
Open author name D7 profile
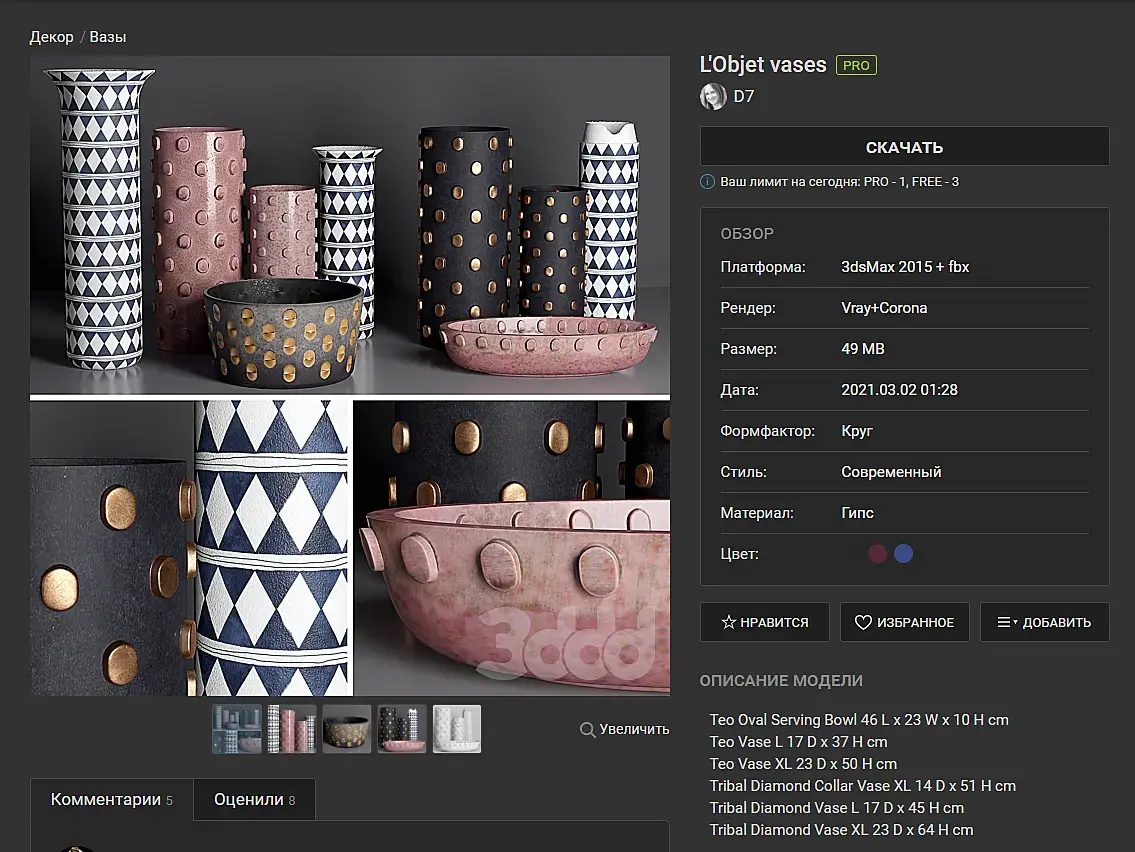pos(744,96)
